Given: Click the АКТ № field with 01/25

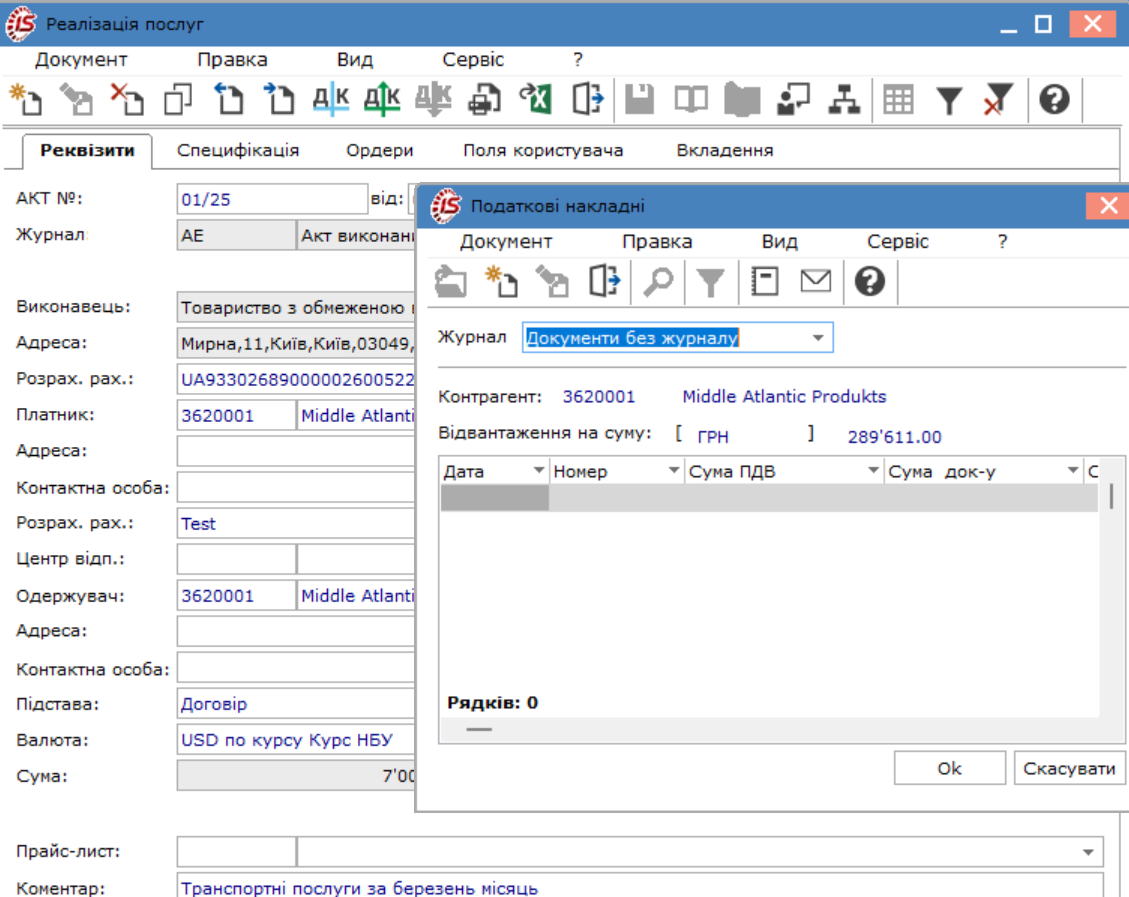Looking at the screenshot, I should [272, 199].
